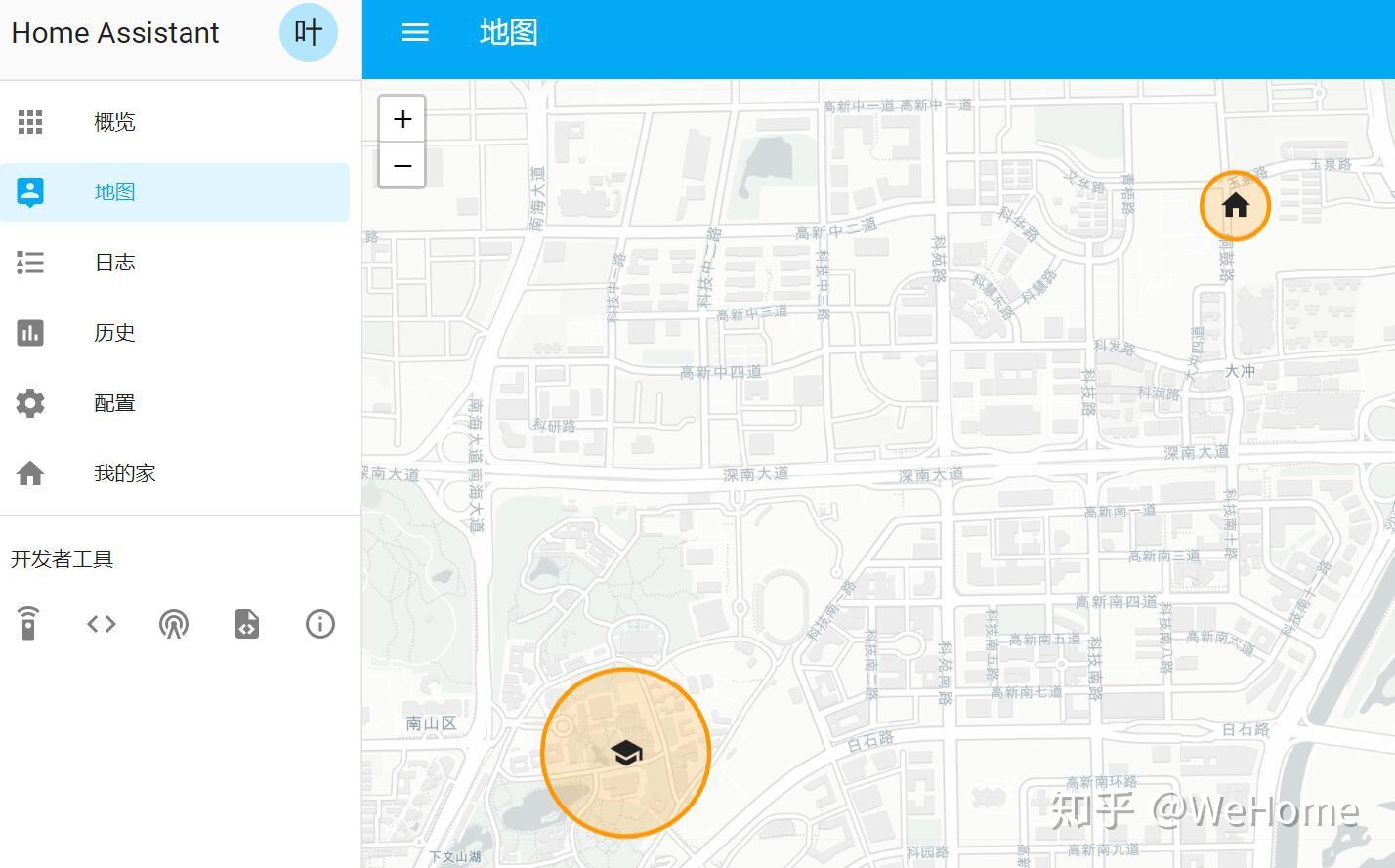
Task: Open developer Templates file icon
Action: click(x=246, y=623)
